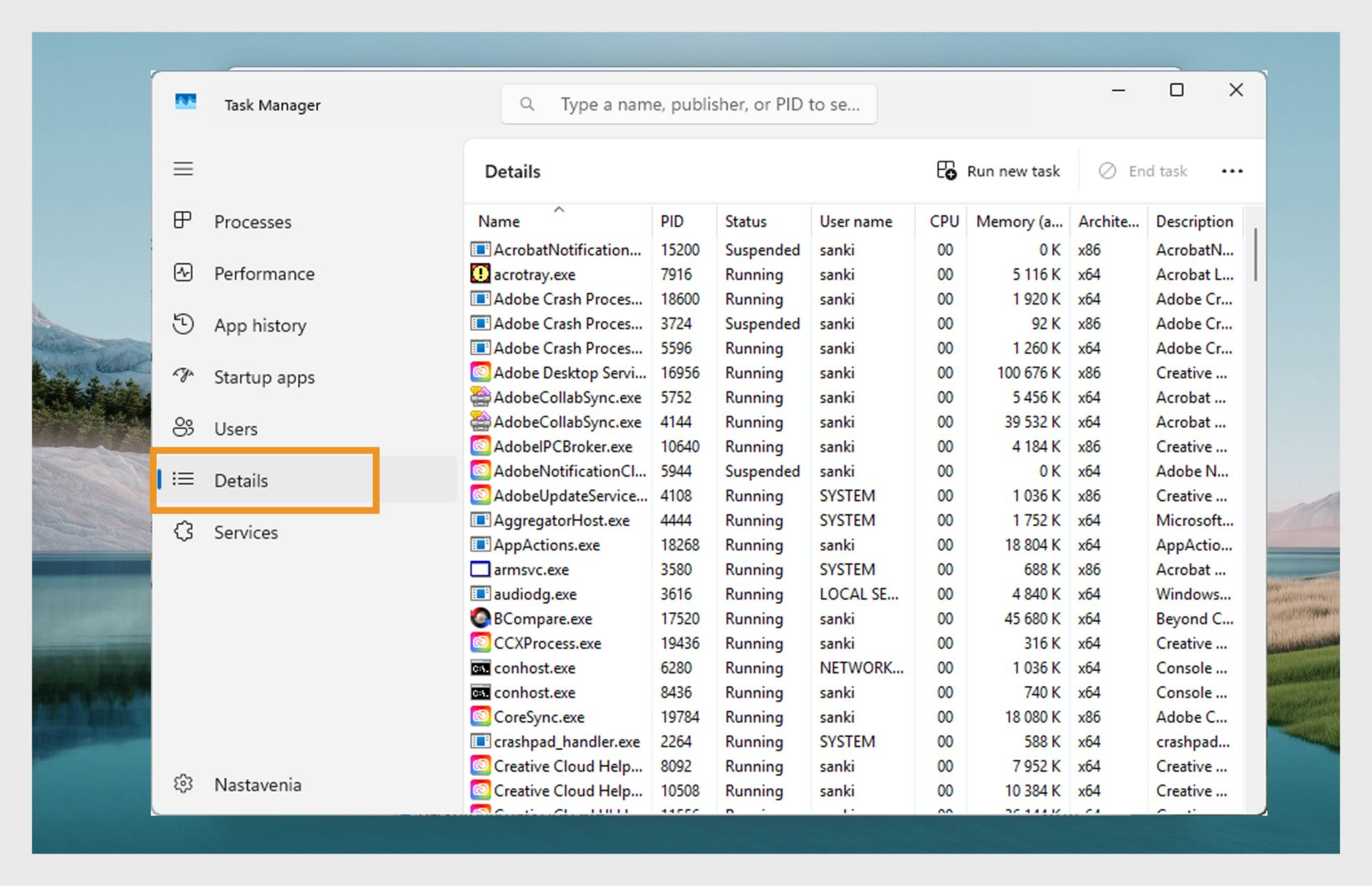The image size is (1372, 886).
Task: Open the Performance page icon
Action: (183, 272)
